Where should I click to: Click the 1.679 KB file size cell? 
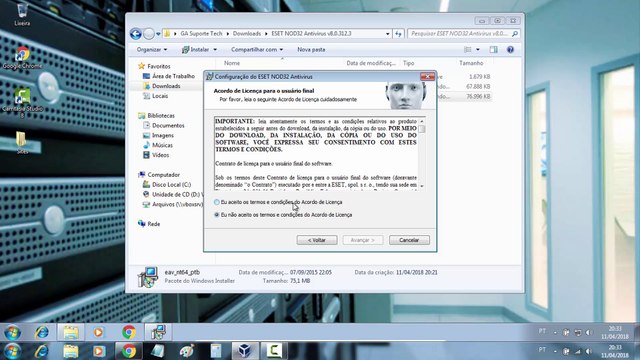(480, 77)
